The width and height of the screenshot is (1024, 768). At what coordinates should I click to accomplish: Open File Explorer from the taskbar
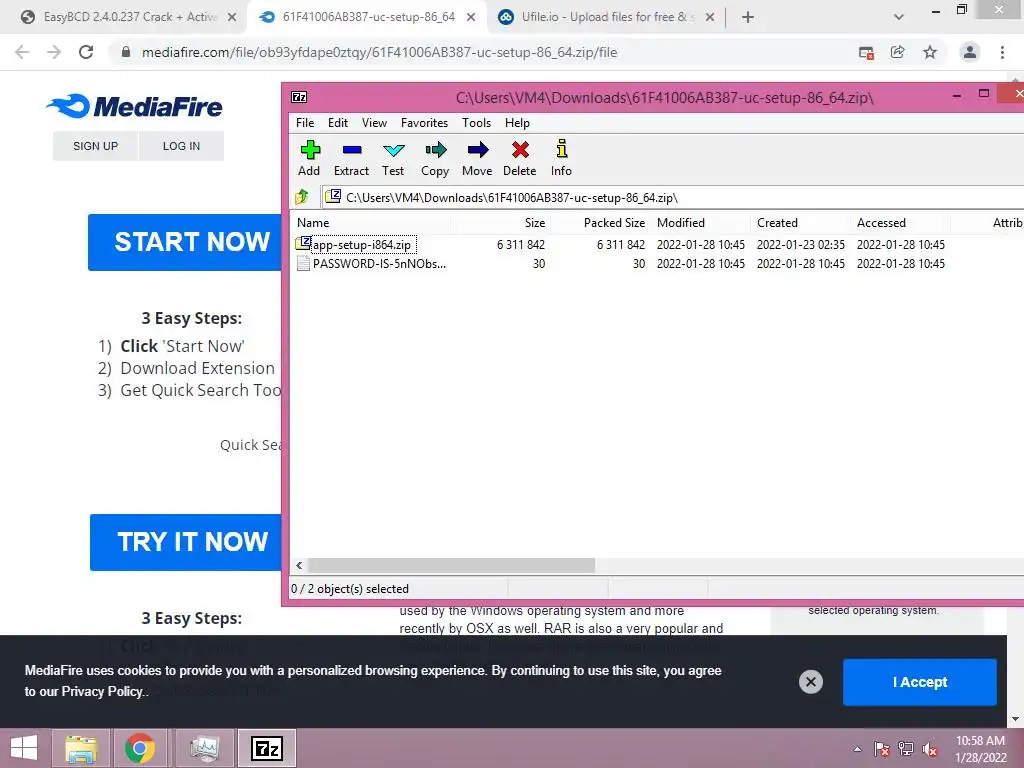pos(81,748)
